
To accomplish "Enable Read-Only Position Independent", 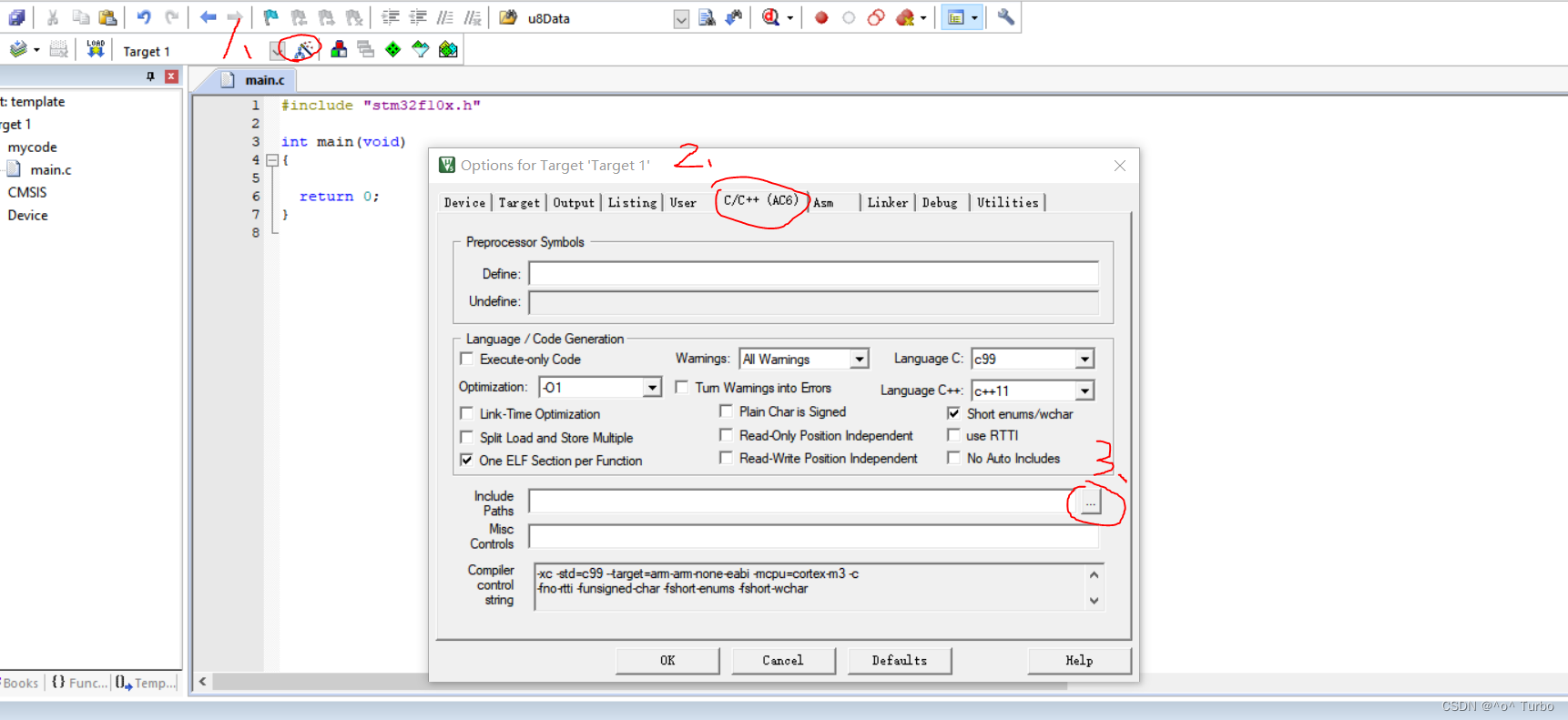I will (726, 435).
